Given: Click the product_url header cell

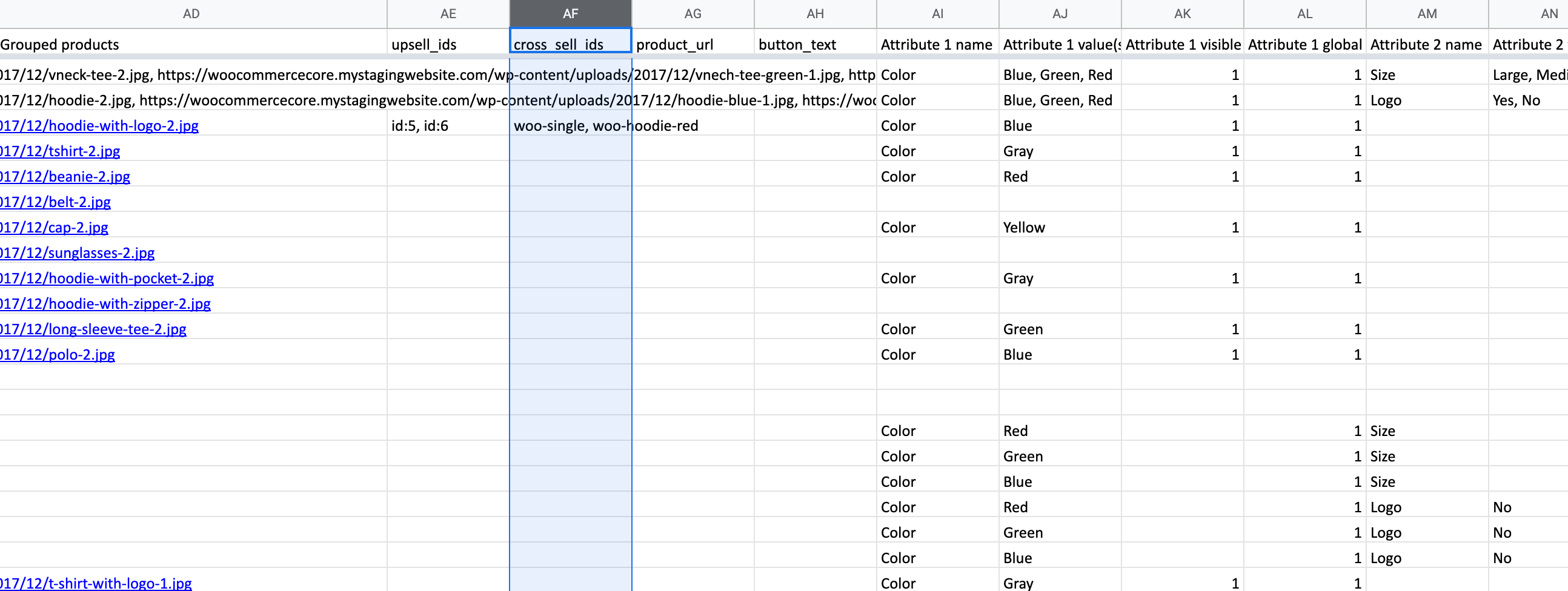Looking at the screenshot, I should click(692, 44).
